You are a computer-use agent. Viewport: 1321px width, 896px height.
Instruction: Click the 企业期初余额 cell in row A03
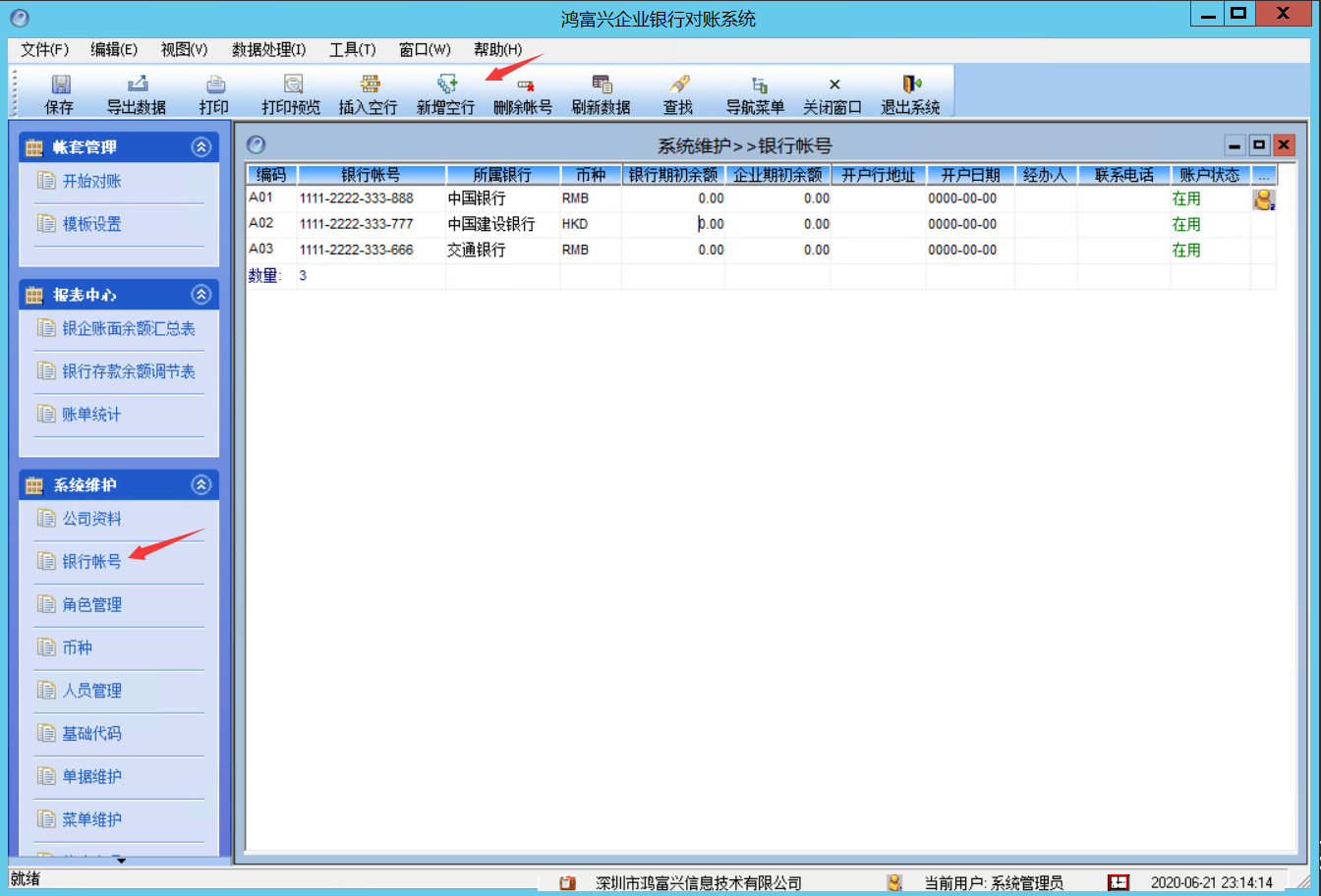(777, 251)
